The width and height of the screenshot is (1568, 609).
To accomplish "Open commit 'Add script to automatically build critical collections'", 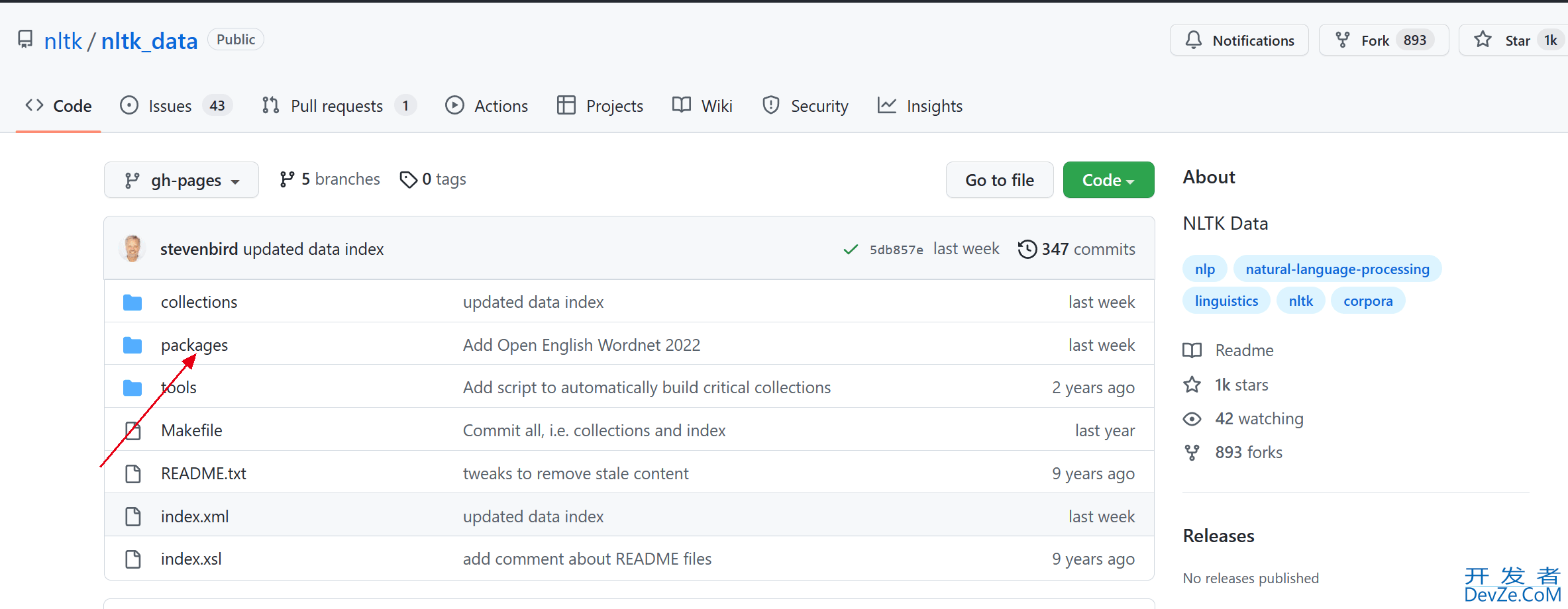I will coord(647,387).
